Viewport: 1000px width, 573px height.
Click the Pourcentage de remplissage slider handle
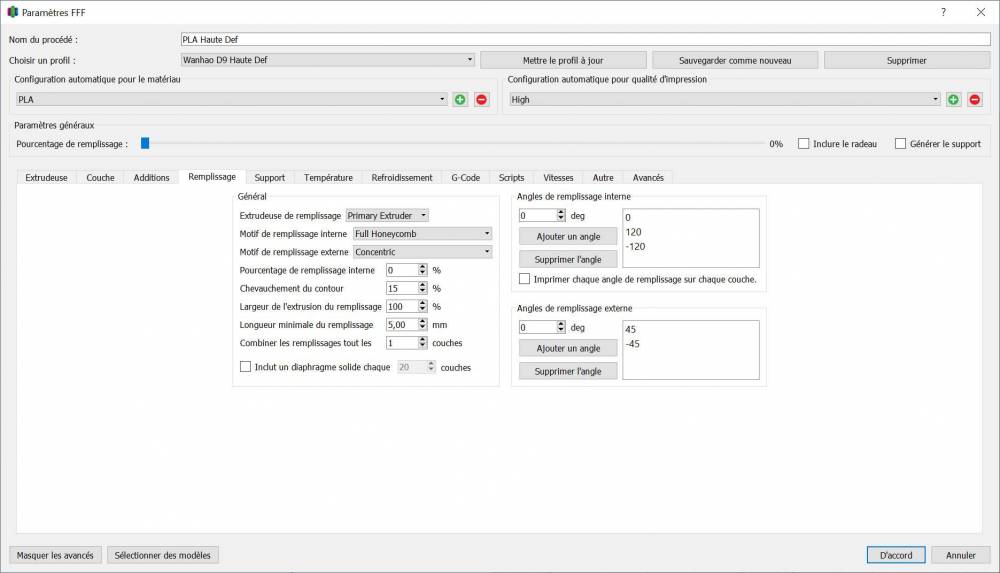[x=145, y=144]
